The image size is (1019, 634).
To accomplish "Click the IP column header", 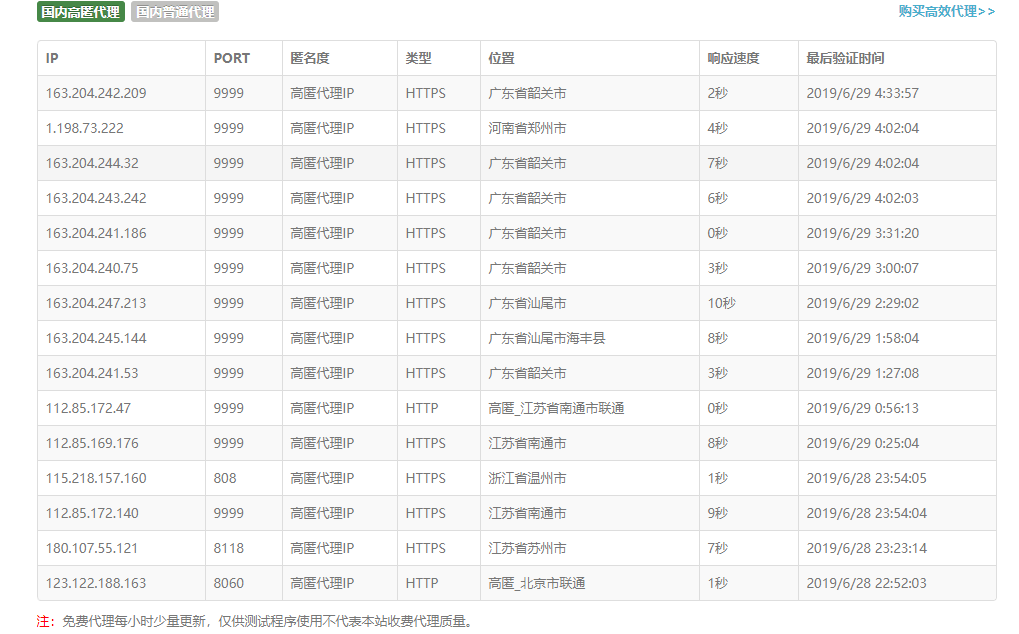I will click(52, 58).
